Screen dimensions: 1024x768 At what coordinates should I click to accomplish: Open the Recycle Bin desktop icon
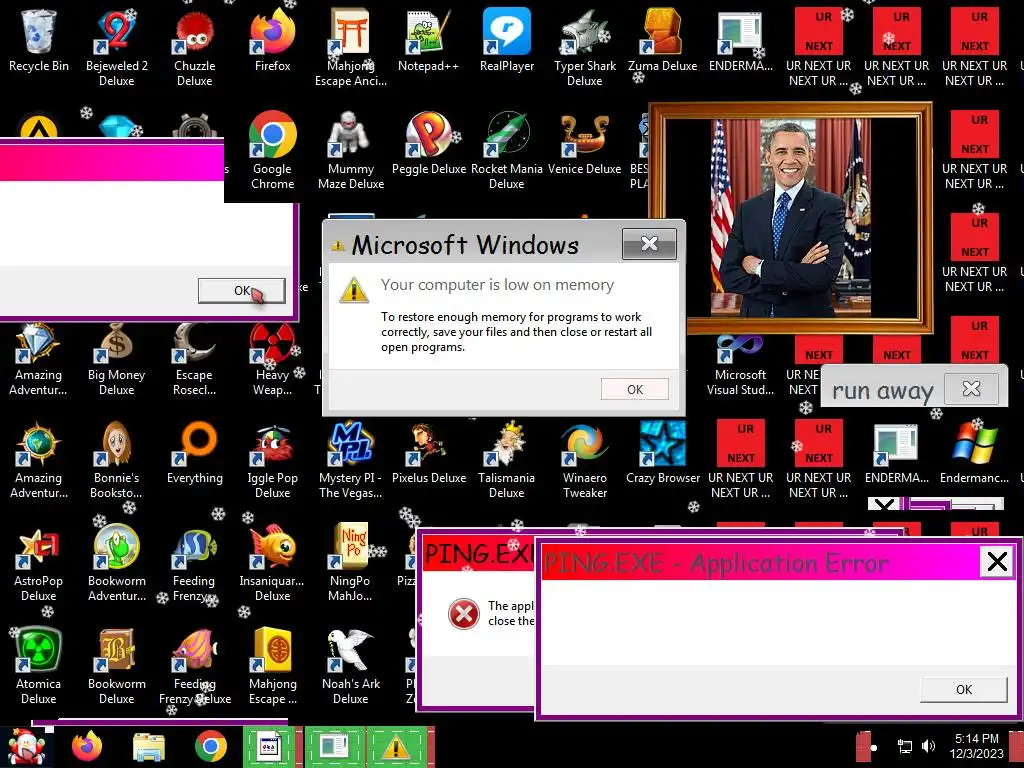[x=39, y=40]
